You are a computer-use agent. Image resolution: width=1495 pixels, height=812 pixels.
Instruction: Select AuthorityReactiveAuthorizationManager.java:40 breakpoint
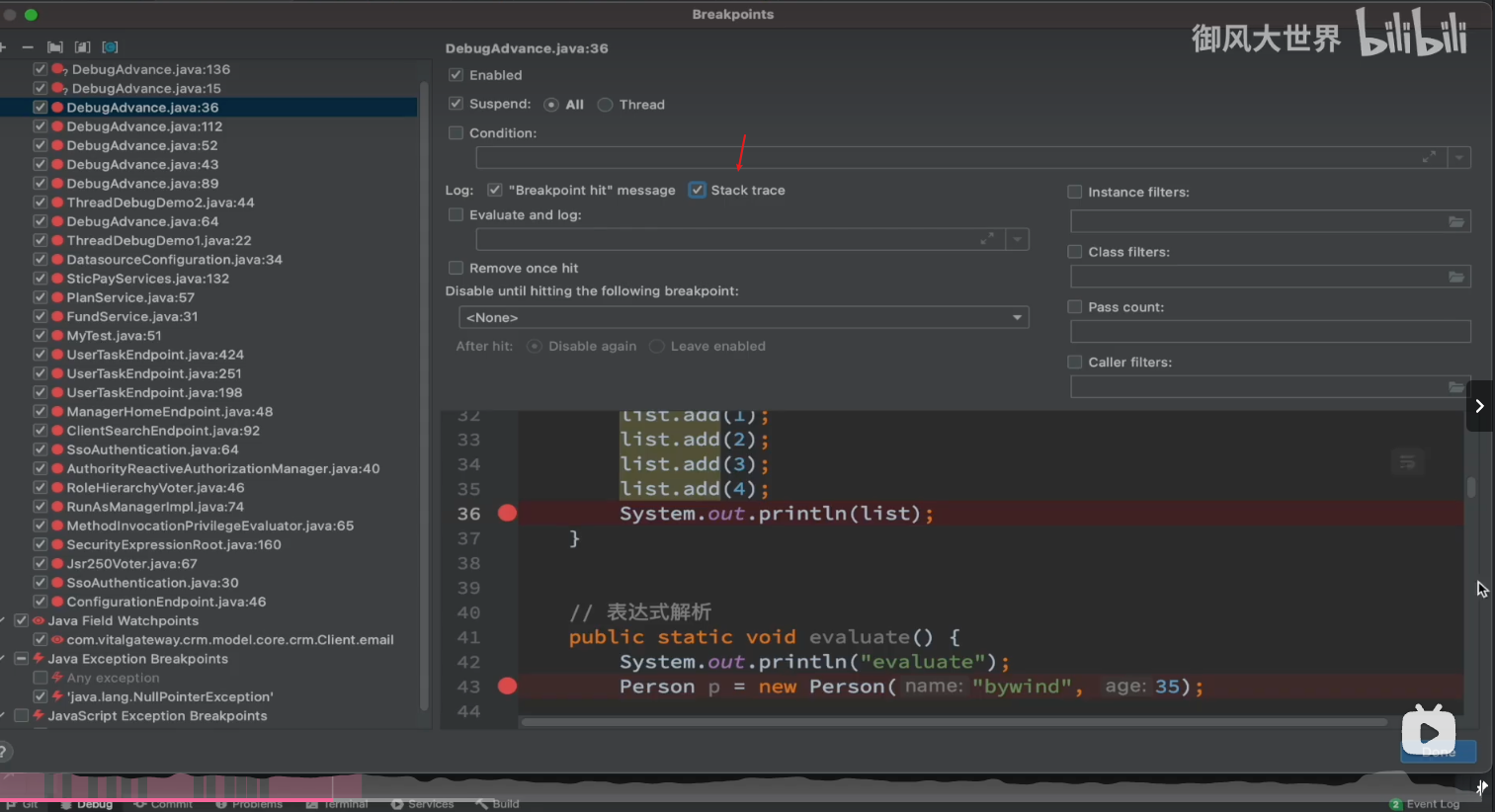(223, 469)
